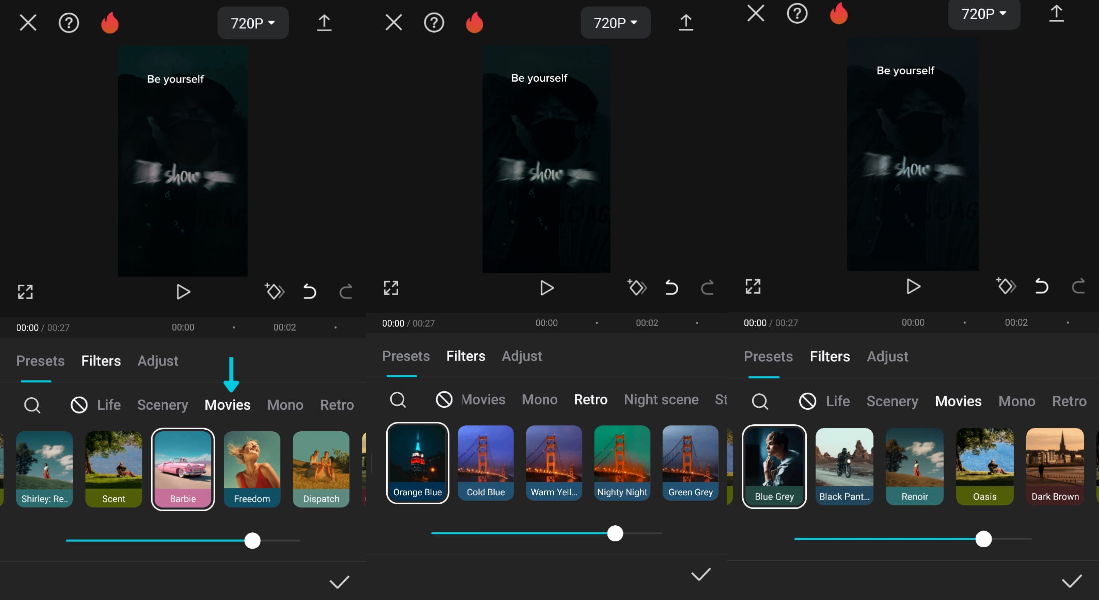The height and width of the screenshot is (600, 1100).
Task: Undo last action in right screen
Action: pyautogui.click(x=1042, y=286)
